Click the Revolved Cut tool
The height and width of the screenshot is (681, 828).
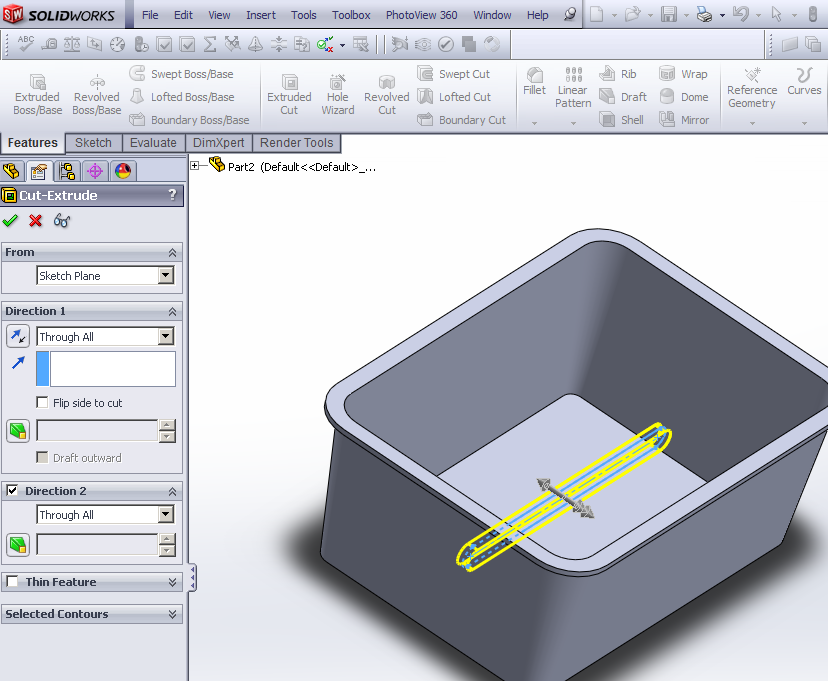[387, 94]
